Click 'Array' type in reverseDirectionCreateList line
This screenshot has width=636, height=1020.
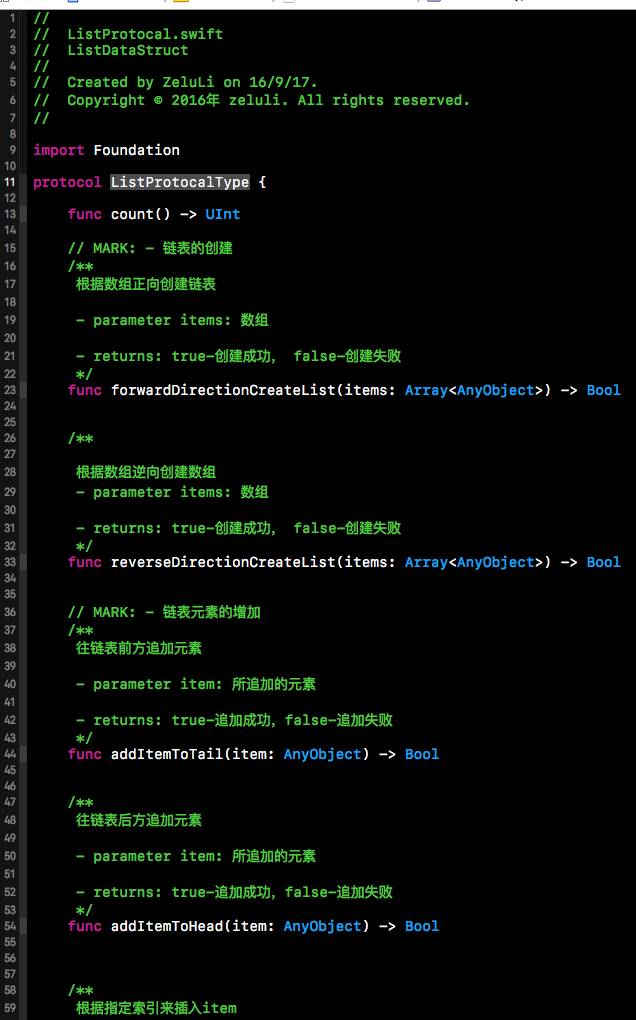click(427, 562)
